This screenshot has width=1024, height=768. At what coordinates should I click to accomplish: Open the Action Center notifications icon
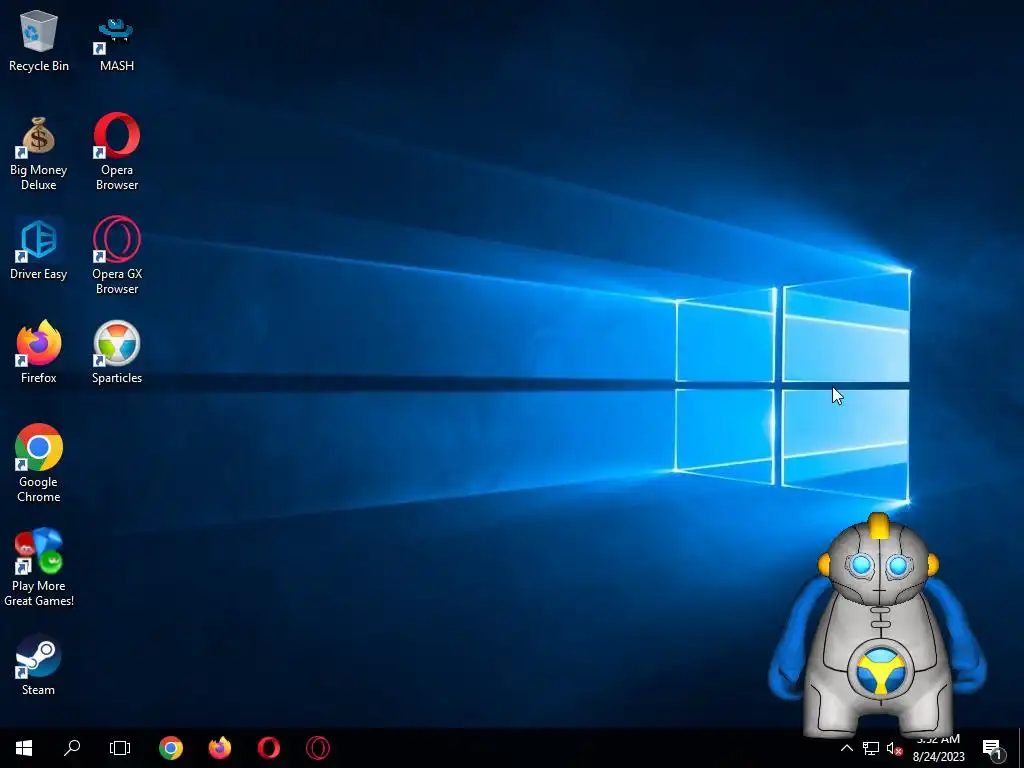pos(992,748)
